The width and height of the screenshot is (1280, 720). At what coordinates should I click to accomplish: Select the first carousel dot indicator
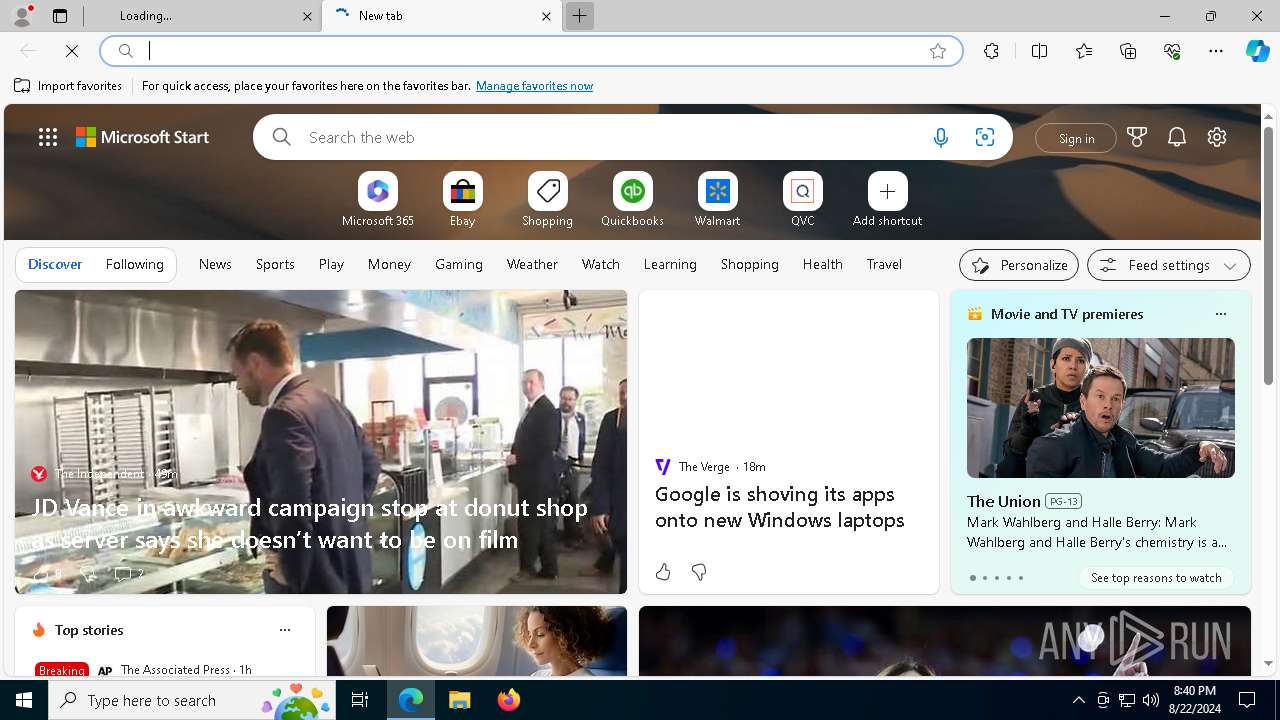tap(973, 578)
